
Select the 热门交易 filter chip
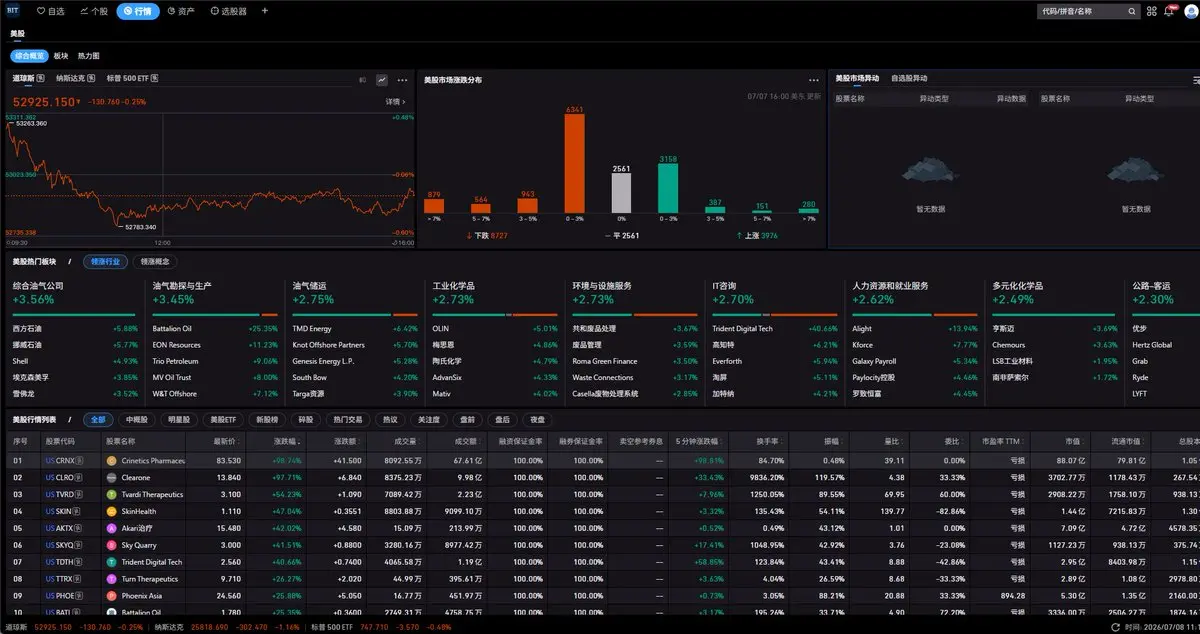(350, 420)
